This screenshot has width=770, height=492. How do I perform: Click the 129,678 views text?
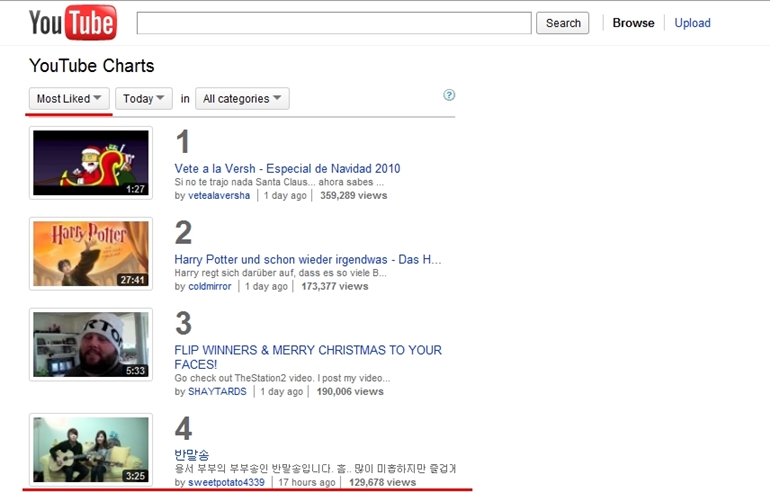[x=383, y=482]
